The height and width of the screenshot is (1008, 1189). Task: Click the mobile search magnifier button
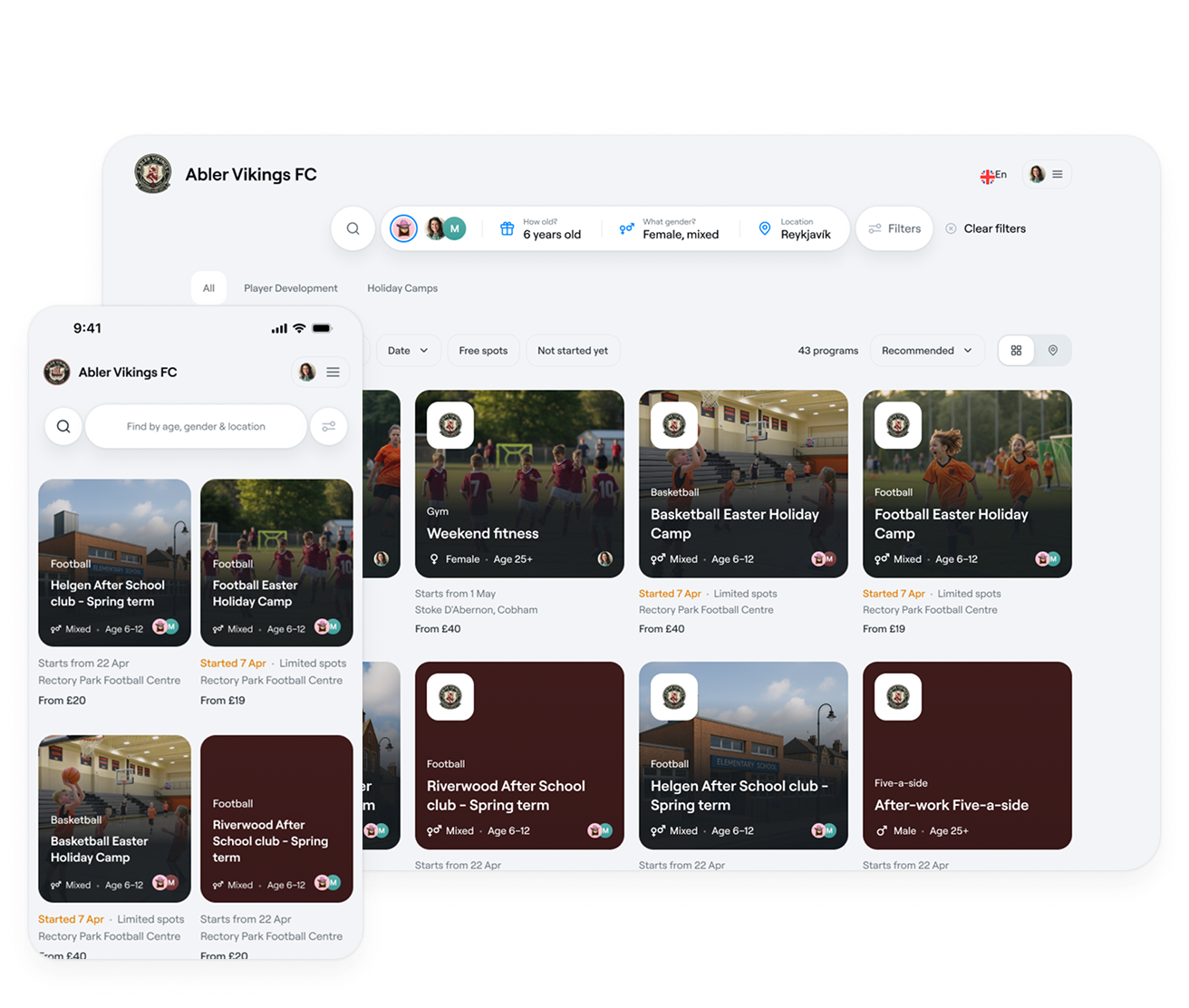(63, 426)
